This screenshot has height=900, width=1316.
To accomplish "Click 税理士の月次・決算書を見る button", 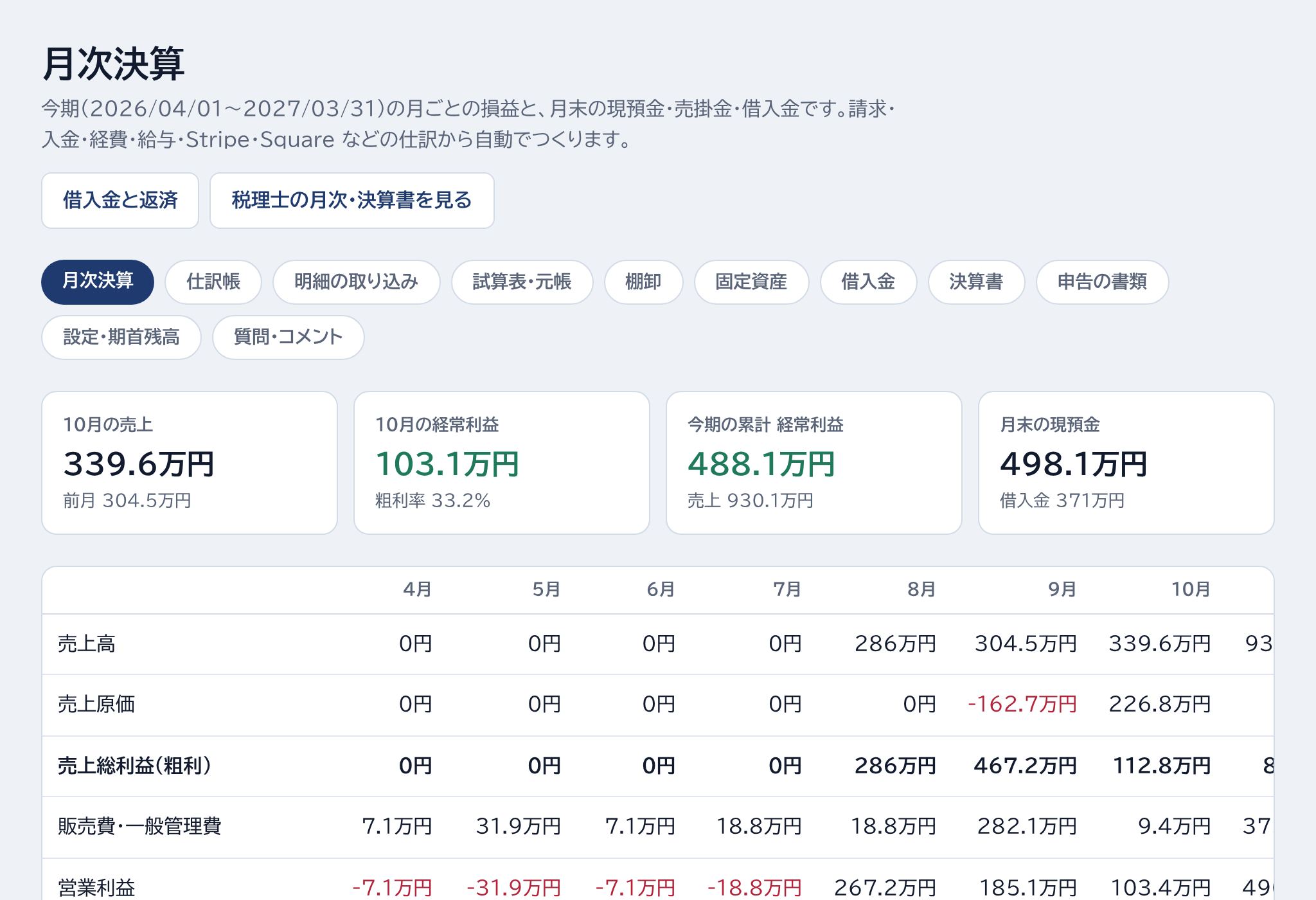I will 352,201.
